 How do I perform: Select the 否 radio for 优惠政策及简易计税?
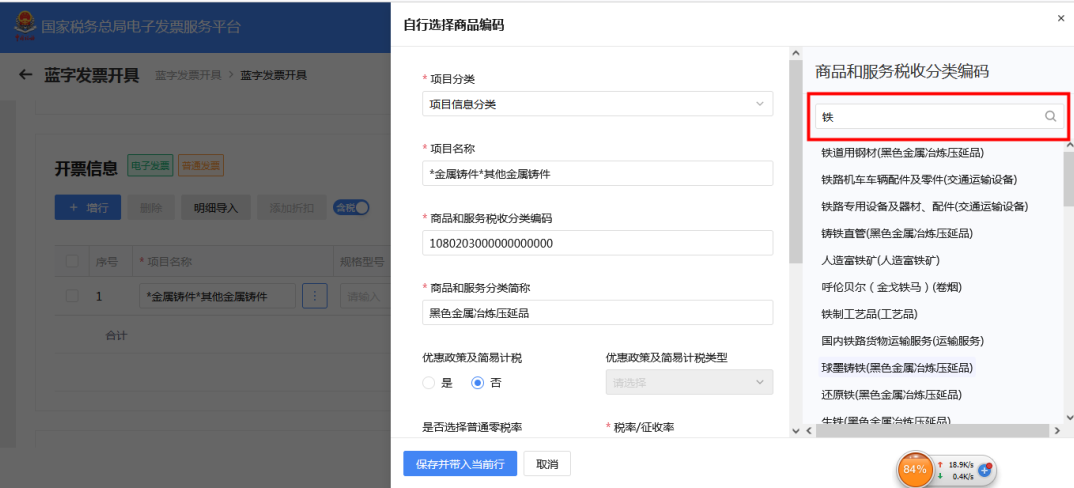click(478, 383)
